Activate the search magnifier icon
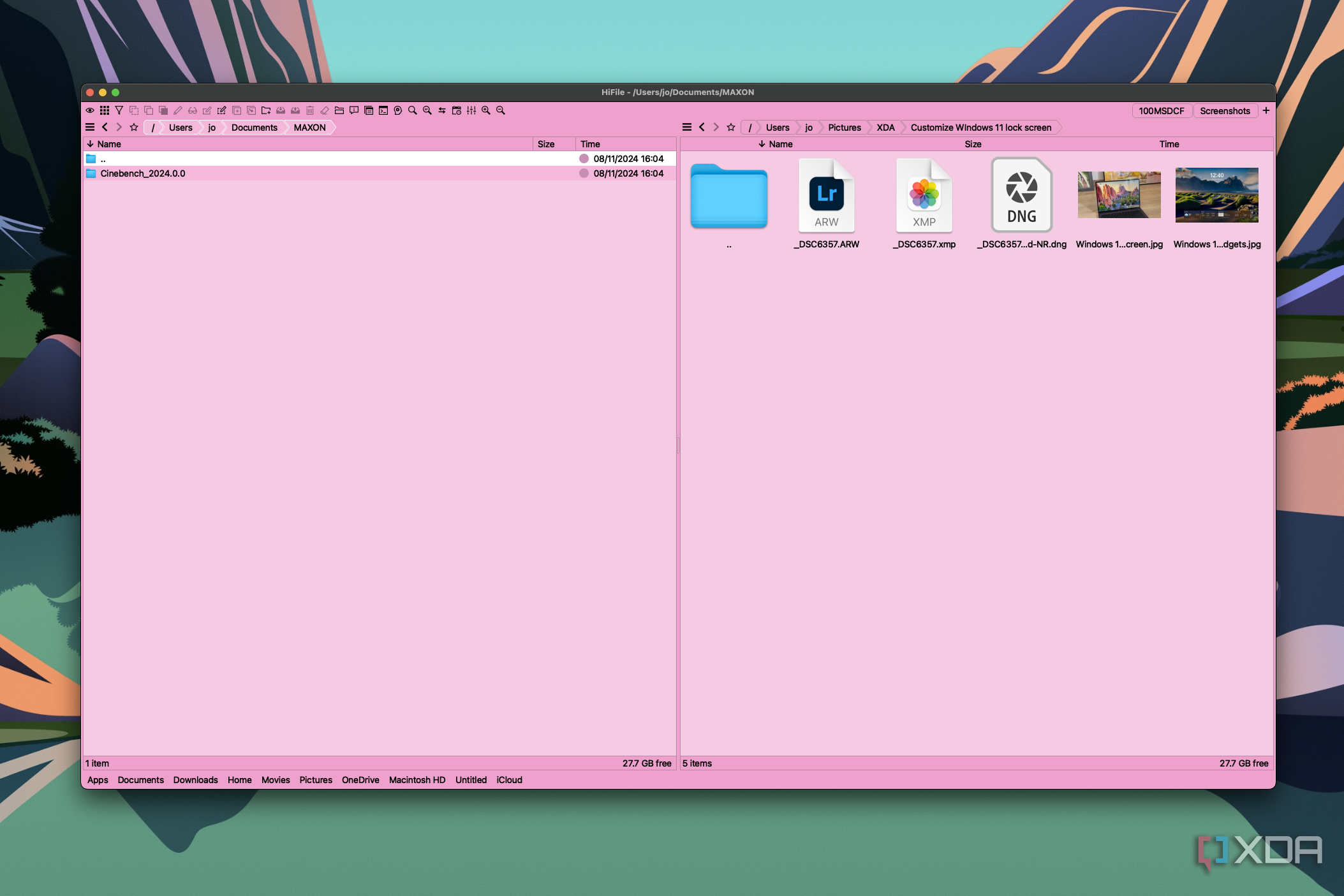 [412, 110]
